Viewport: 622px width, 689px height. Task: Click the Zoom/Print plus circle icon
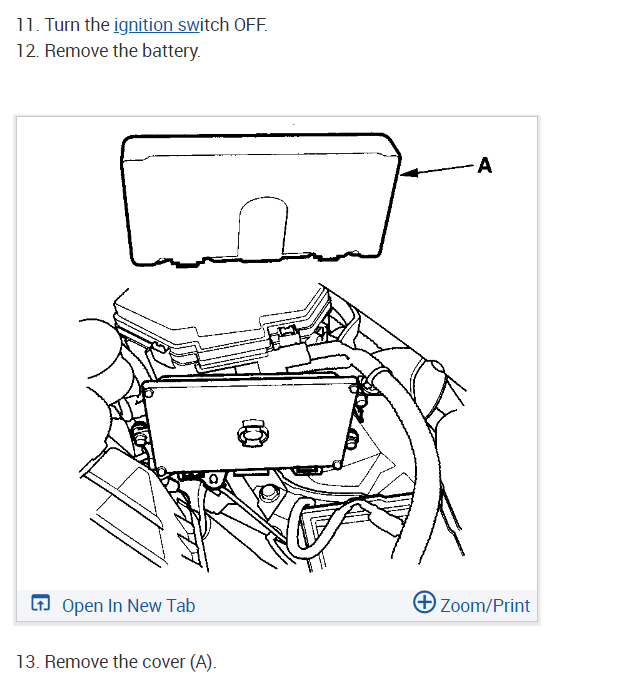424,602
